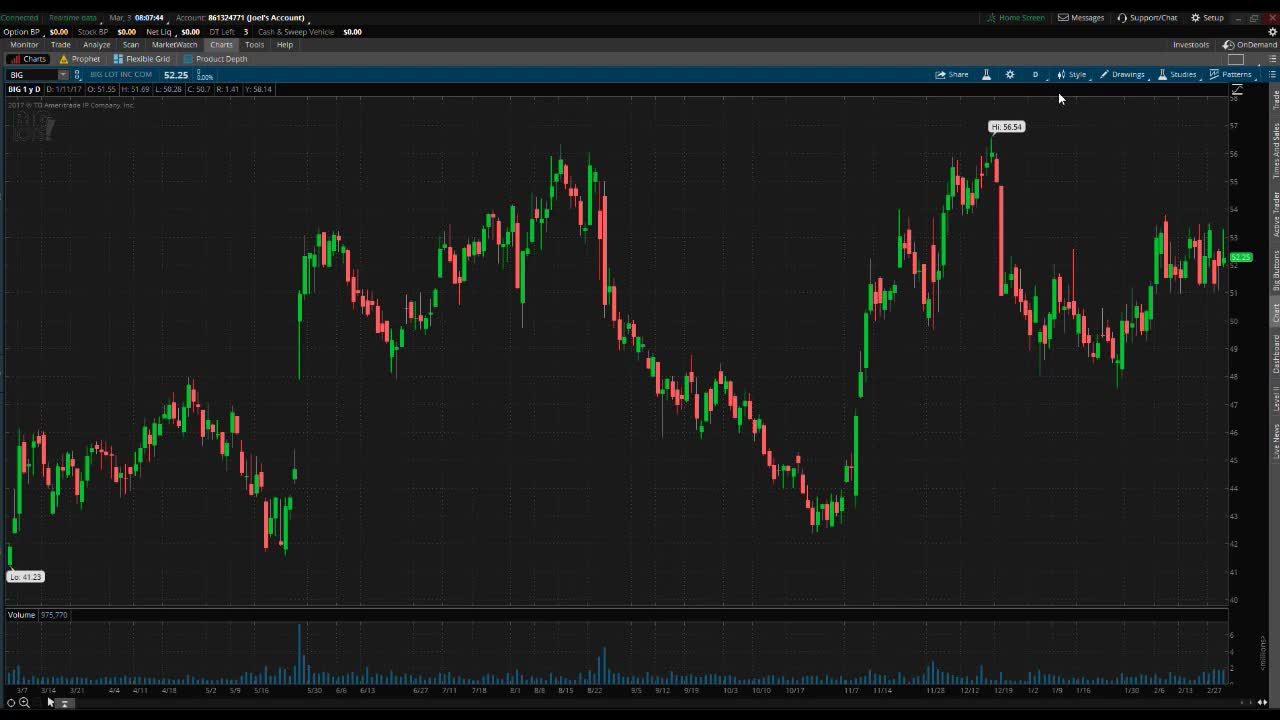Switch to the Help tab

click(x=285, y=45)
